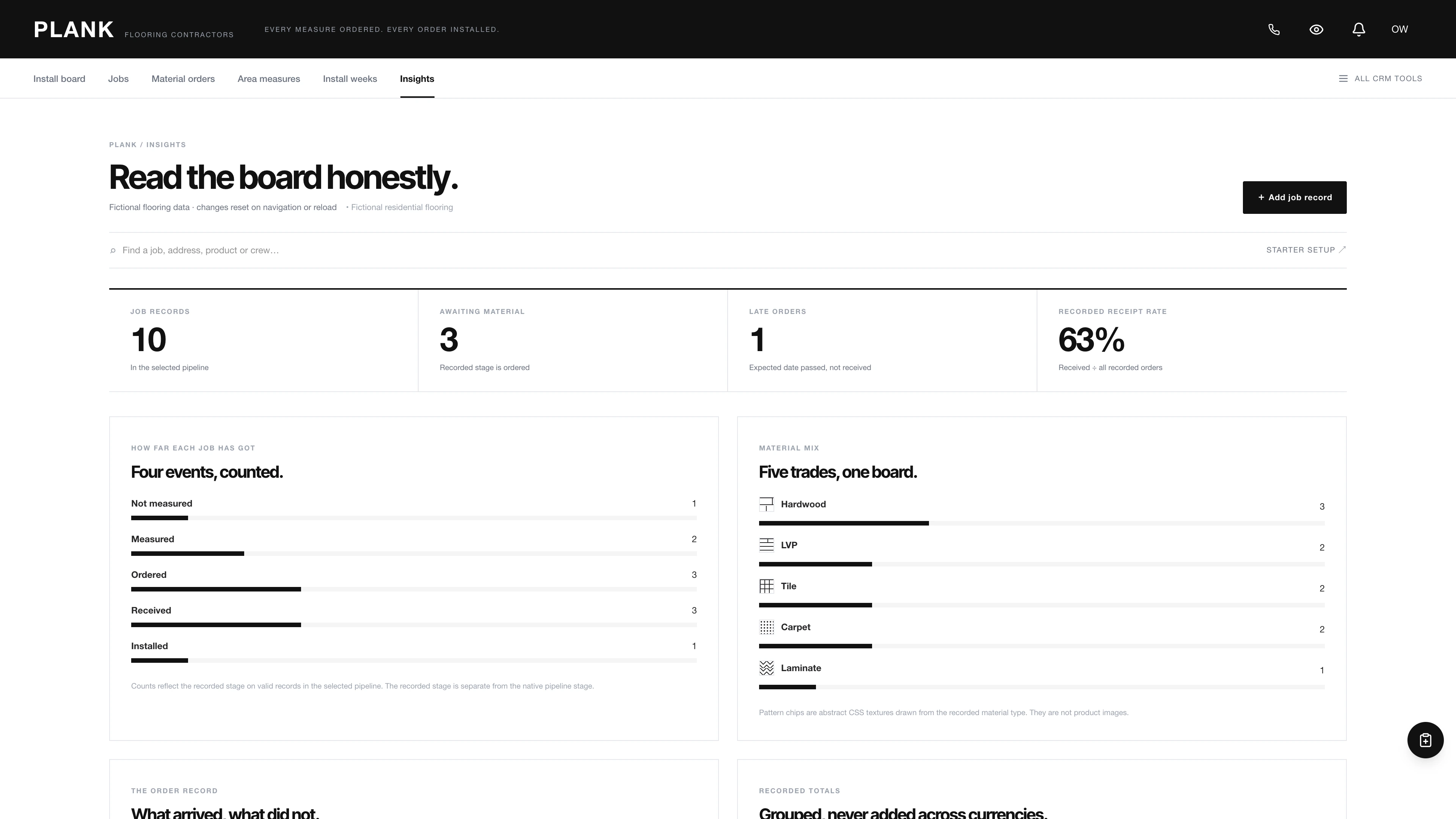Click the PLANK logo
This screenshot has width=1456, height=819.
tap(74, 30)
